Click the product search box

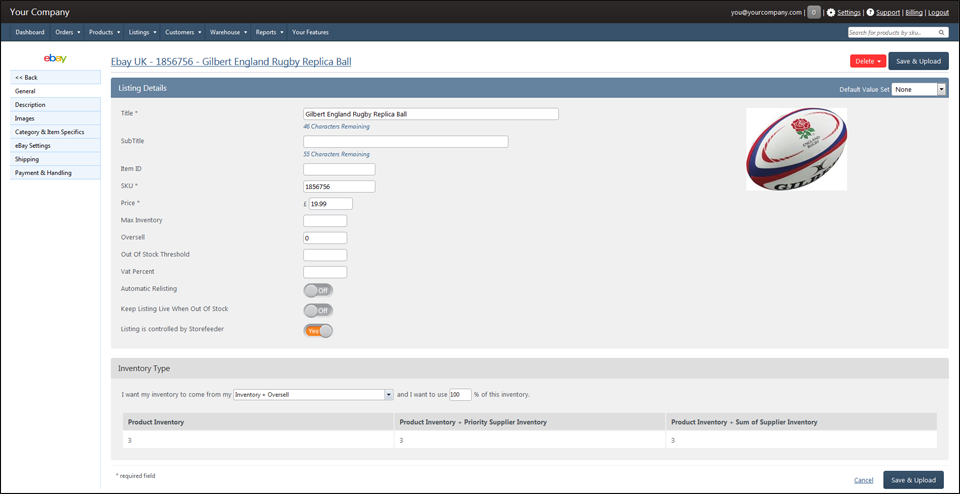(898, 32)
